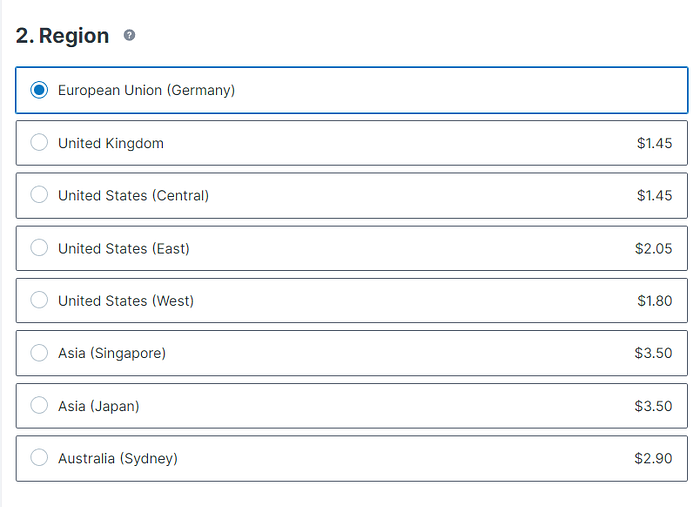Screen dimensions: 700x507
Task: Click the $2.05 price for US East
Action: pyautogui.click(x=653, y=248)
